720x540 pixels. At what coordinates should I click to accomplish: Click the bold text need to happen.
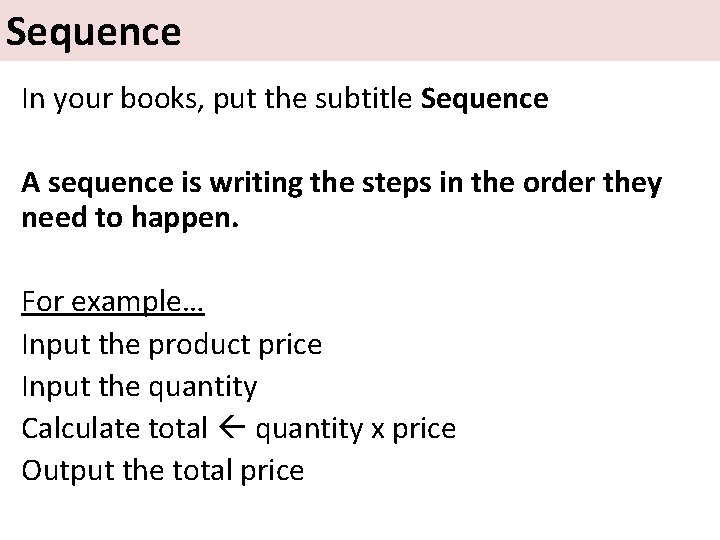(131, 218)
